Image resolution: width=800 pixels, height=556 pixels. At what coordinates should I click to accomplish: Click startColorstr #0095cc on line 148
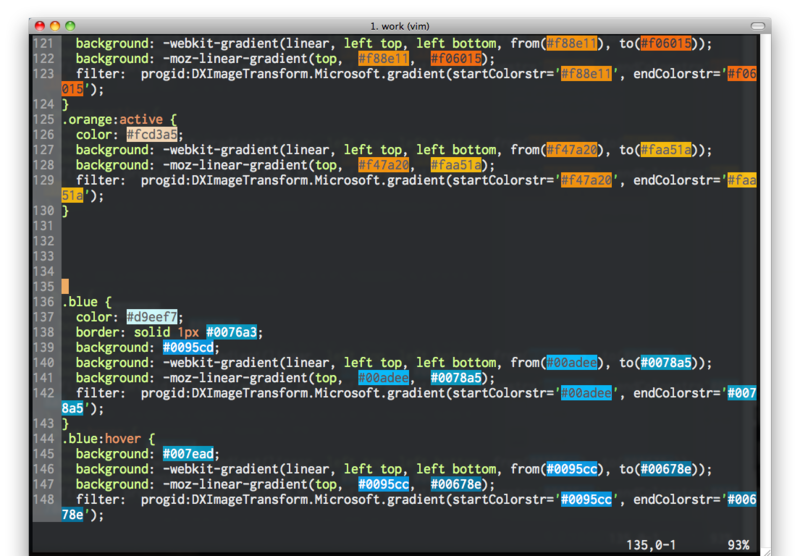click(x=586, y=500)
